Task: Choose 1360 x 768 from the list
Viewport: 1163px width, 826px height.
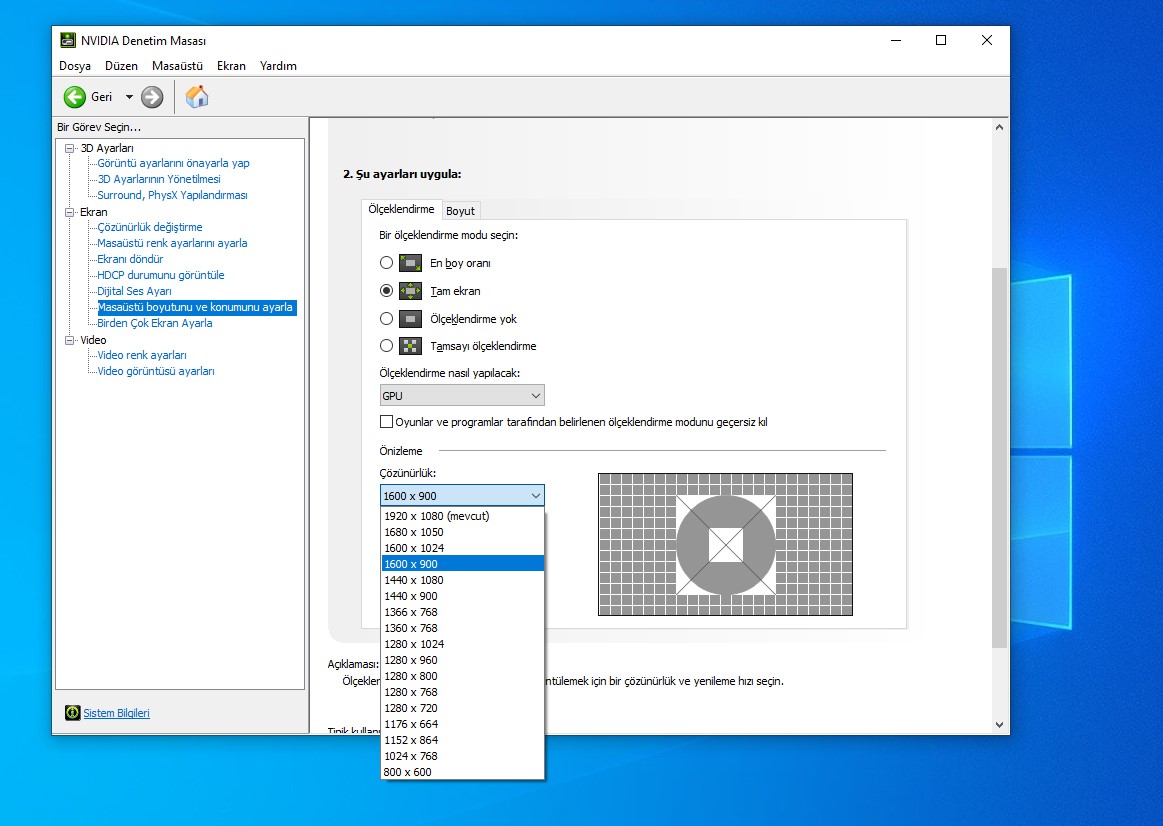Action: [x=463, y=628]
